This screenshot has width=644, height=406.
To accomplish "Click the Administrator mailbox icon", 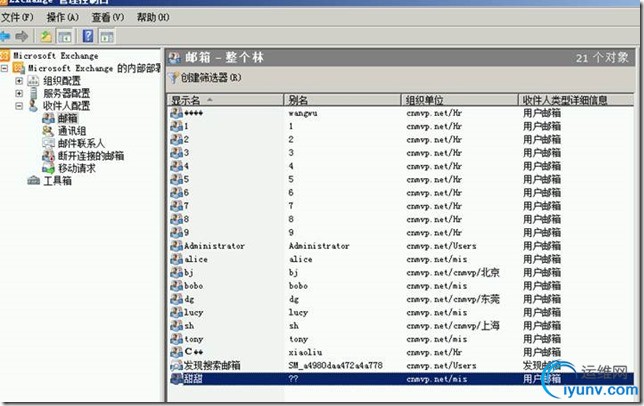I will point(177,246).
